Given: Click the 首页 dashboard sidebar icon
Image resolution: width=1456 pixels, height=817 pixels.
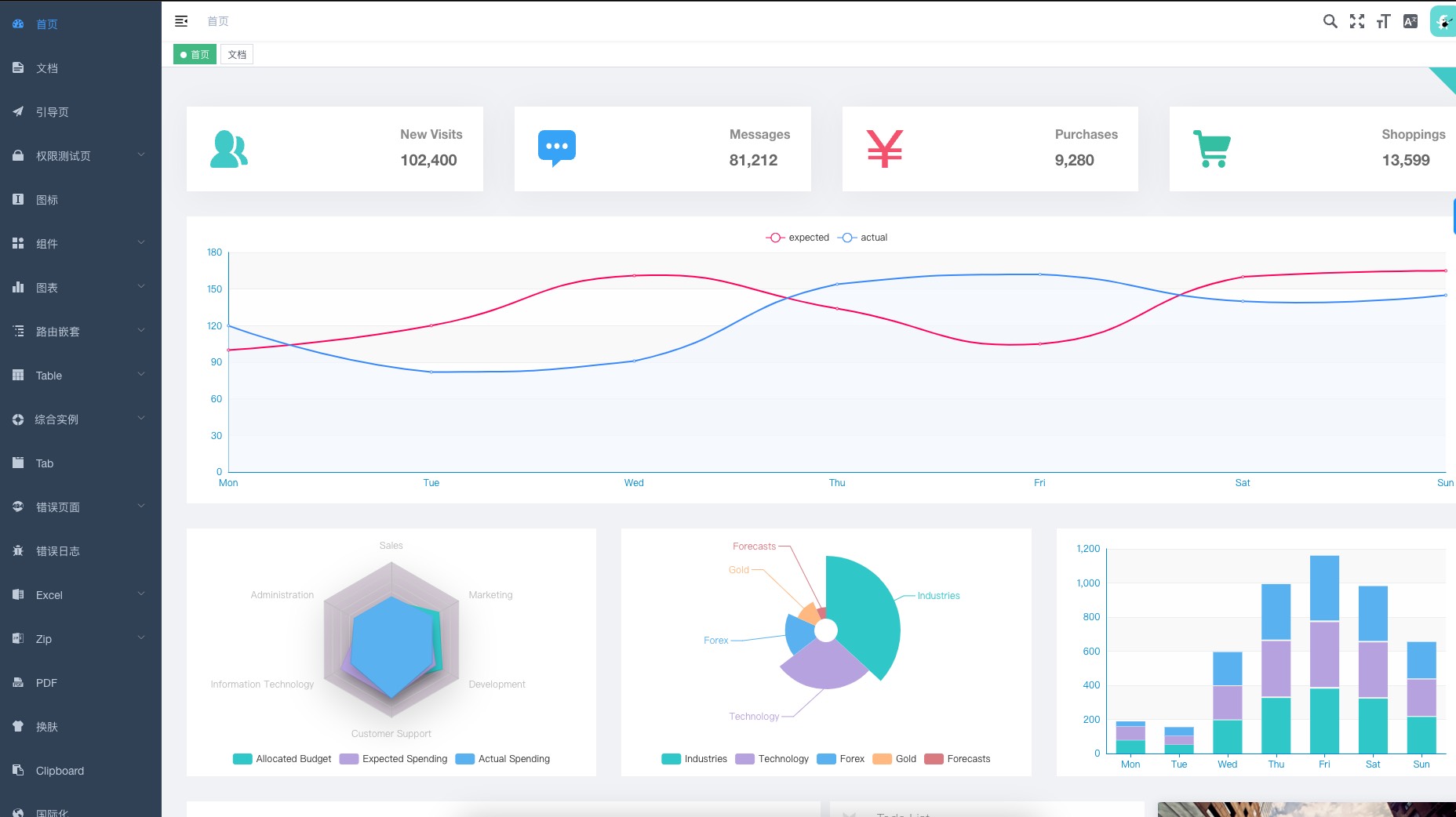Looking at the screenshot, I should click(x=18, y=24).
